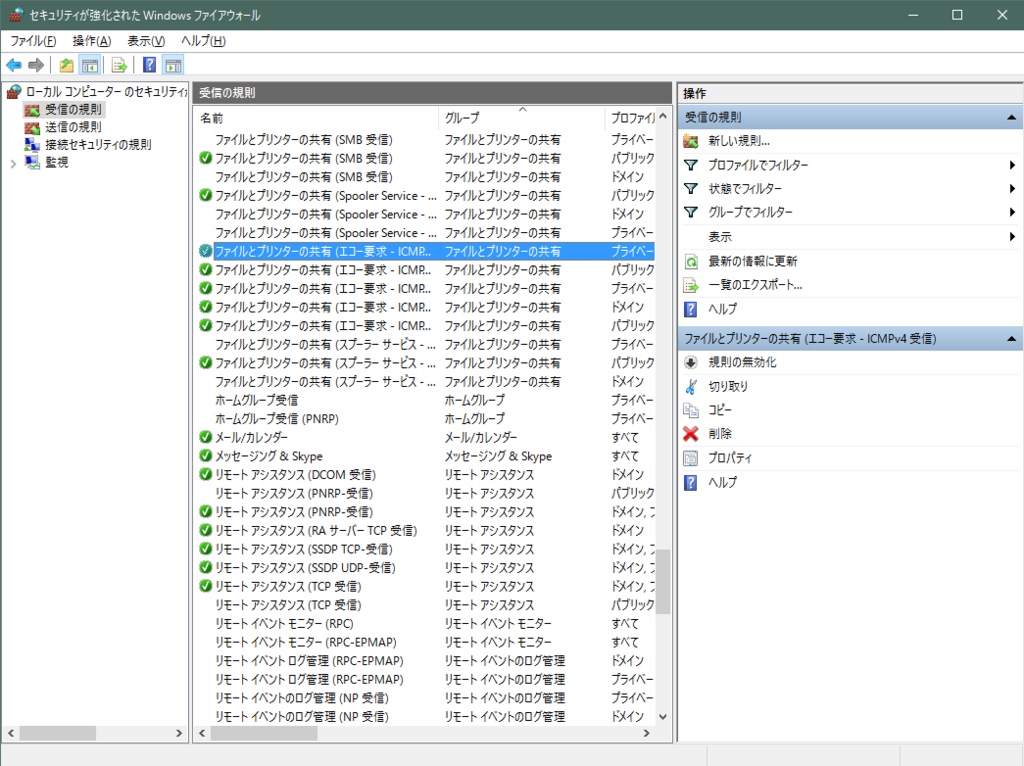Click the rules list horizontal scroll-right arrow
The height and width of the screenshot is (766, 1024).
(x=647, y=733)
